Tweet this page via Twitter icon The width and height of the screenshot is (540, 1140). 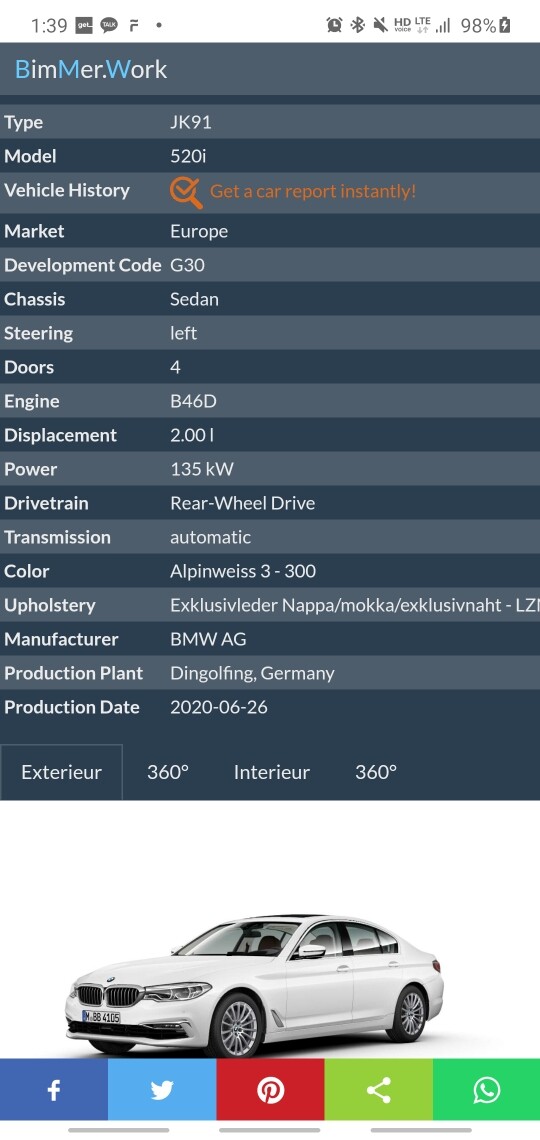click(162, 1089)
